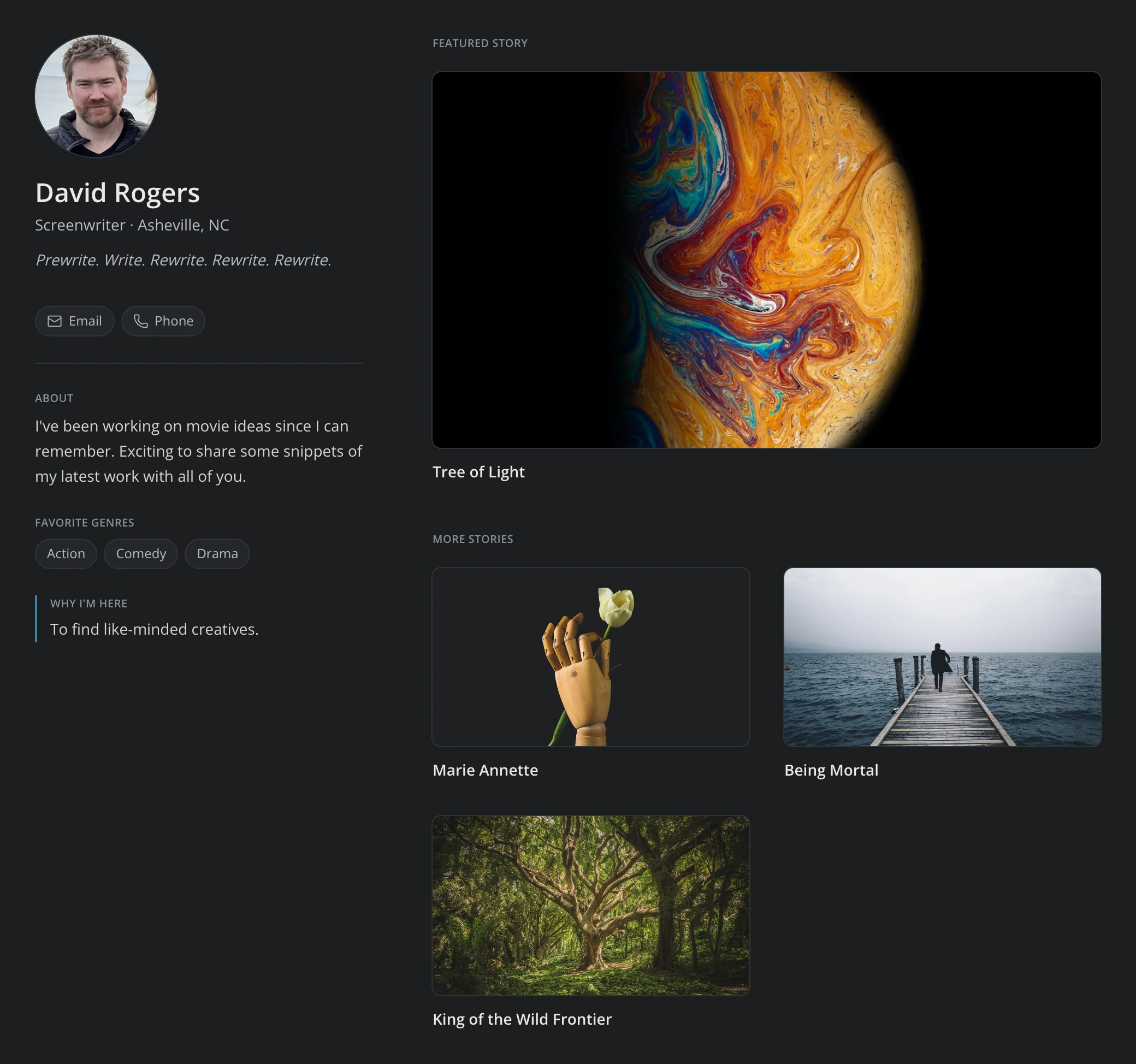
Task: Open the Tree of Light featured image
Action: tap(766, 260)
